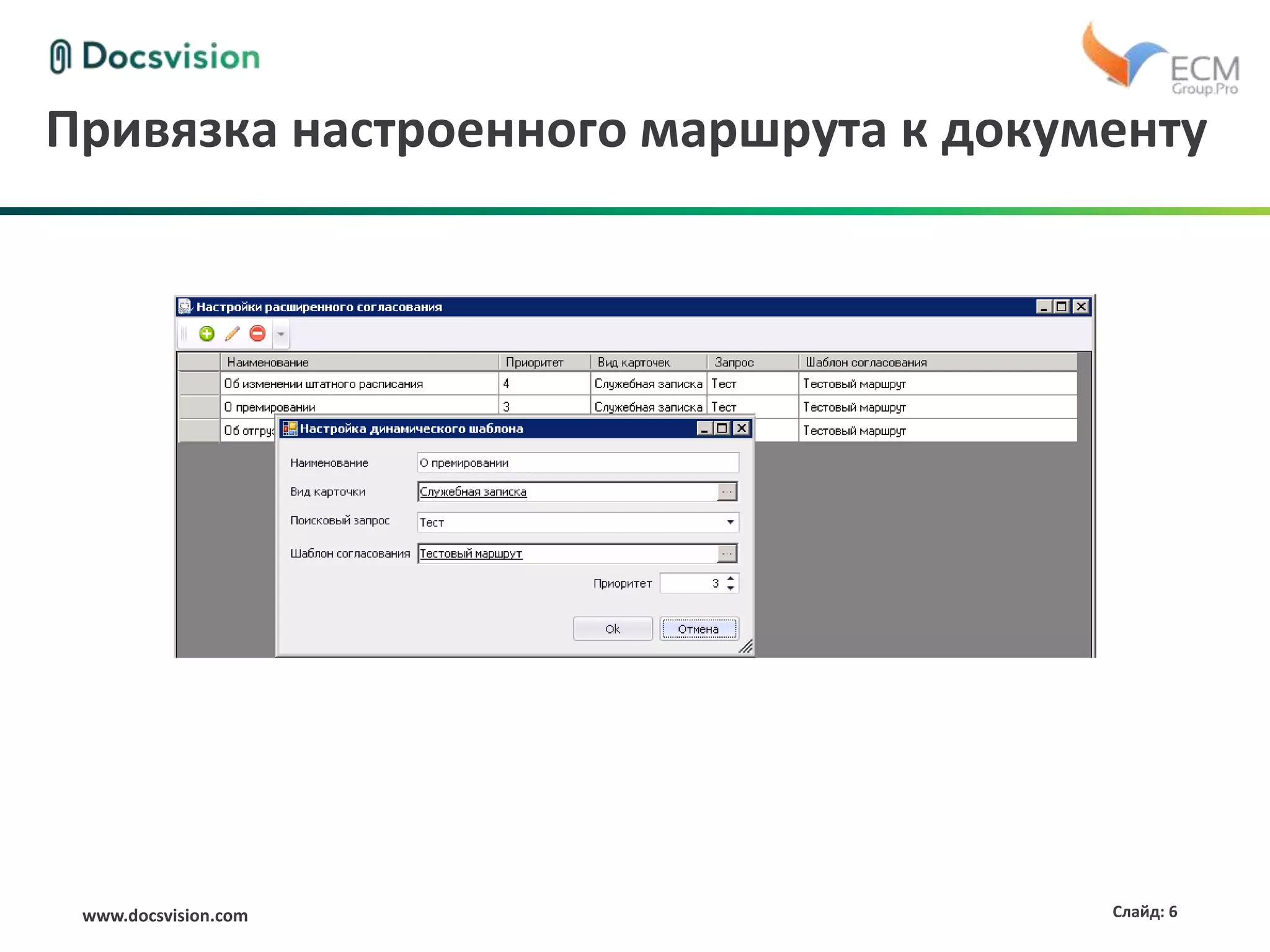Open the toolbar overflow dropdown arrow

click(281, 335)
